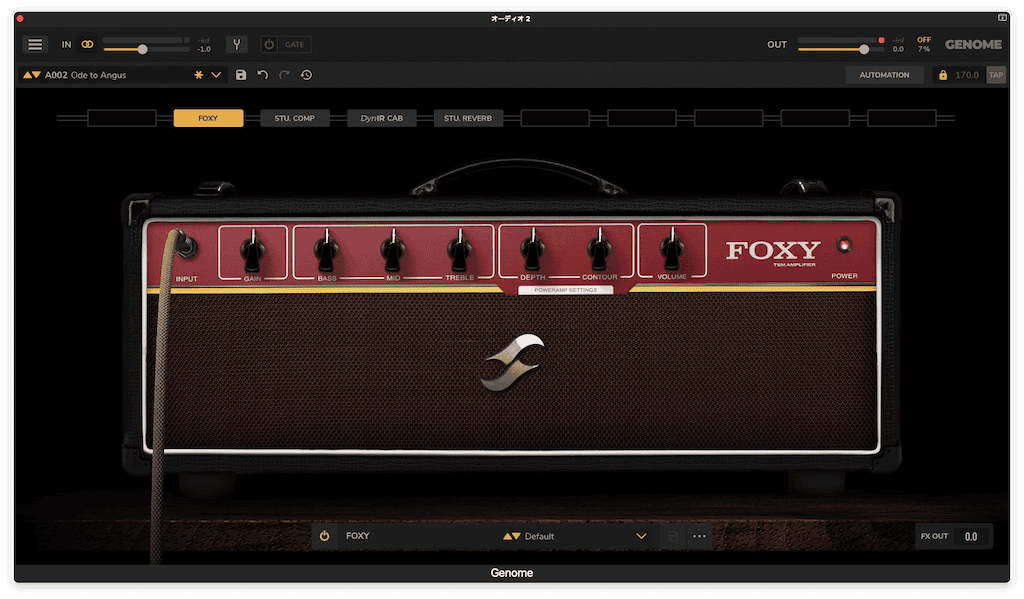The image size is (1024, 599).
Task: Click the last empty slot in the chain
Action: 902,118
